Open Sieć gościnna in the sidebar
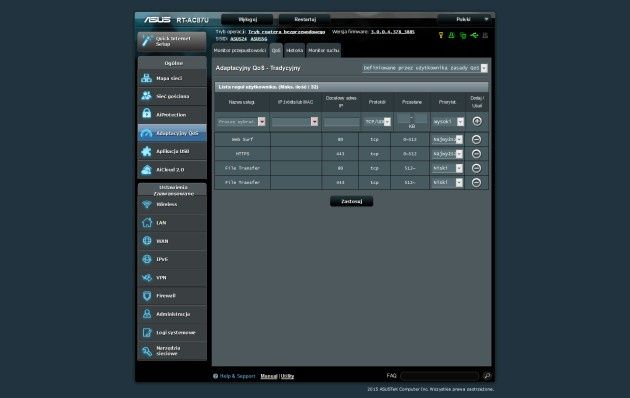The height and width of the screenshot is (398, 630). [172, 96]
